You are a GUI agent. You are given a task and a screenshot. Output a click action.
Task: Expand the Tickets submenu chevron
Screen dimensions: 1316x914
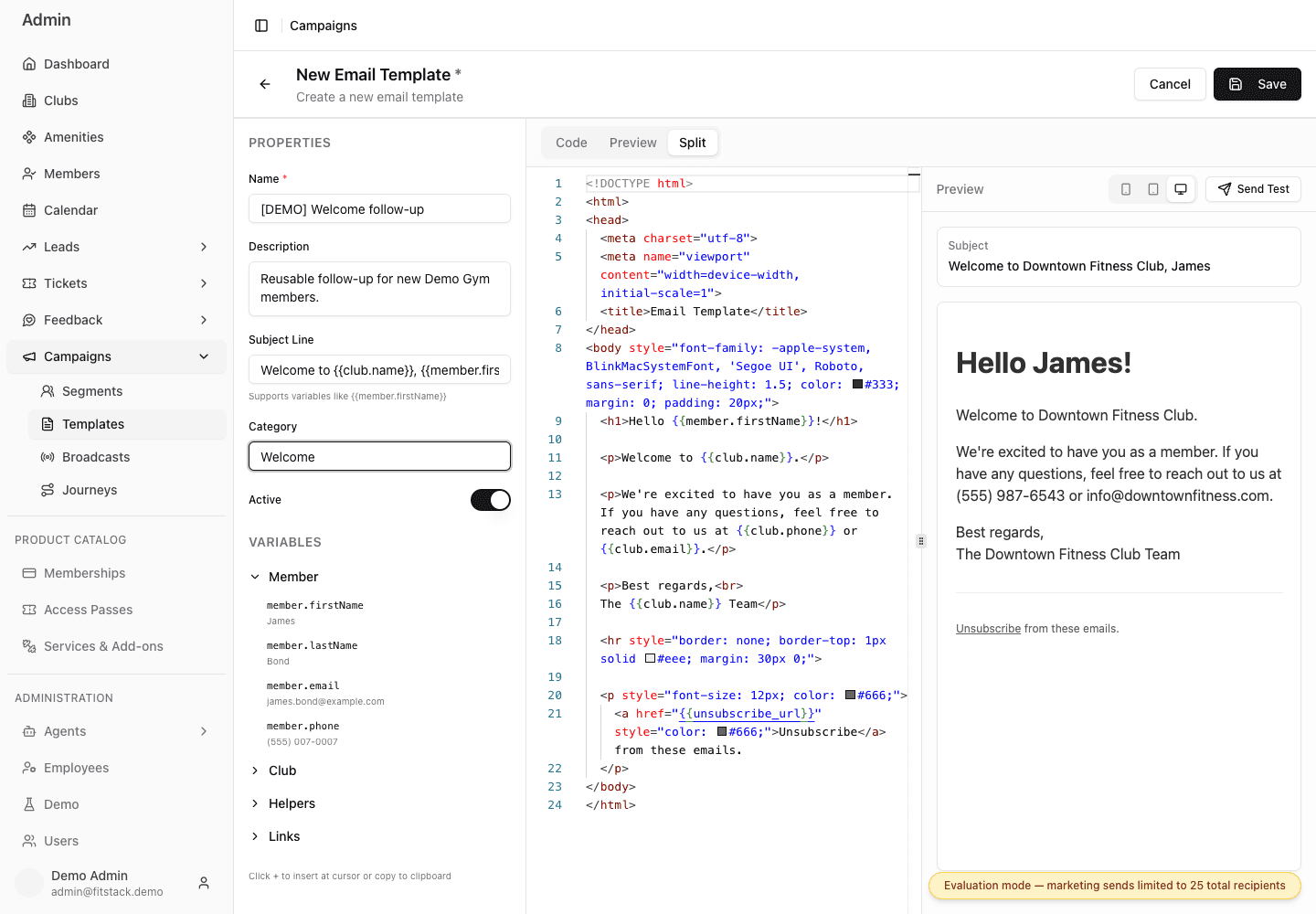(204, 283)
